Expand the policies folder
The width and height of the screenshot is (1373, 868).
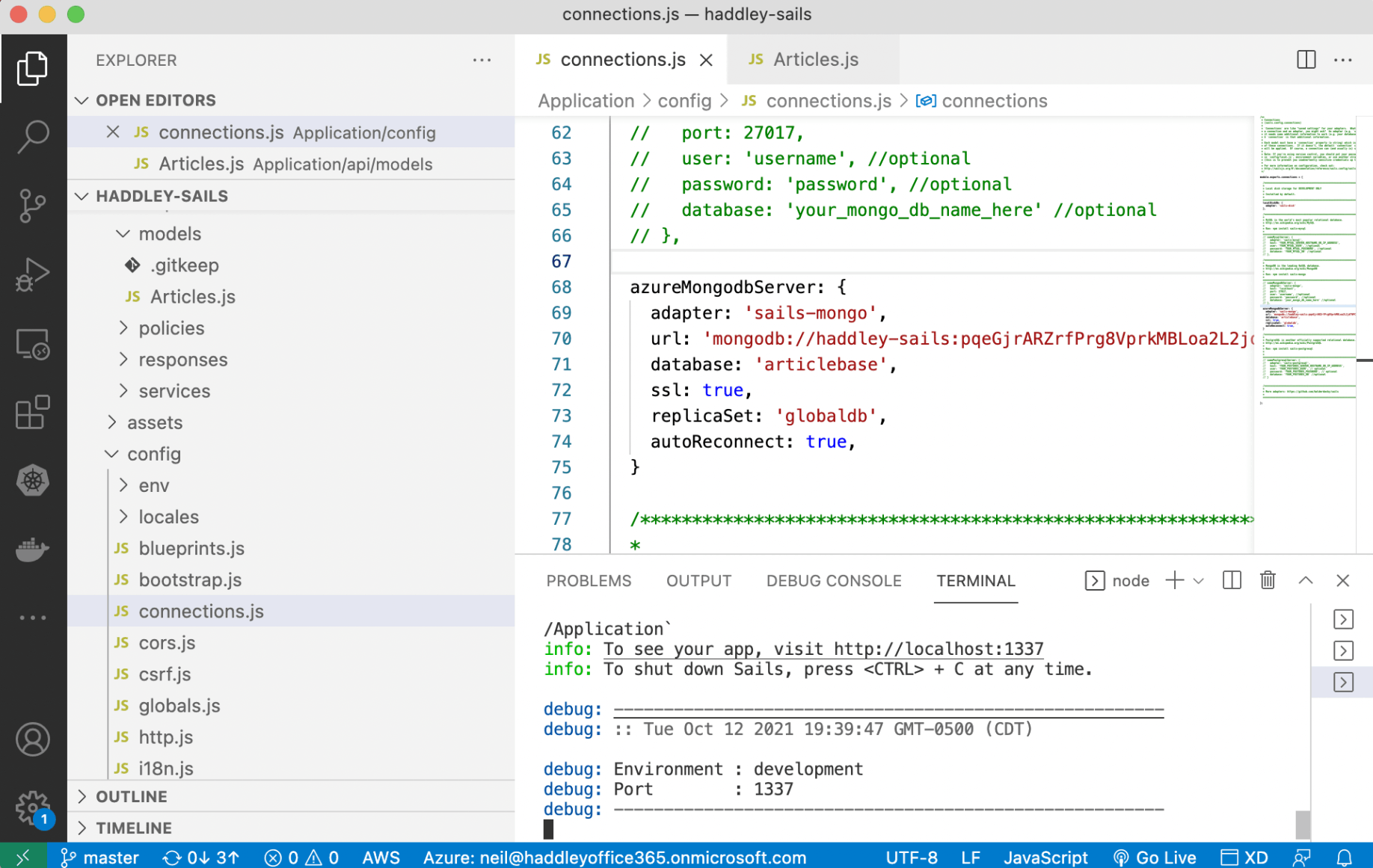pos(171,328)
